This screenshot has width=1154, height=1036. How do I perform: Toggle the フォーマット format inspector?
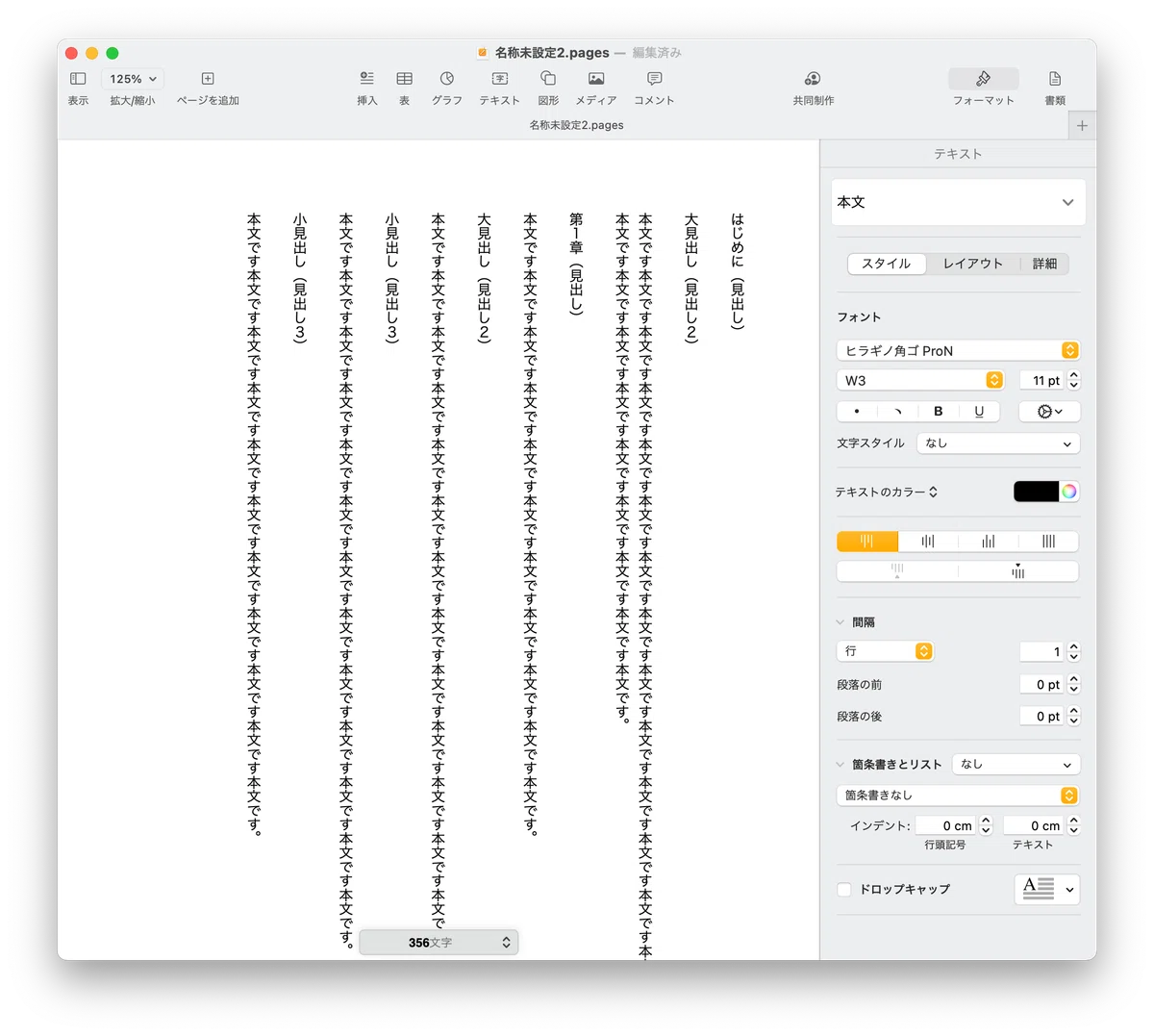pos(983,79)
